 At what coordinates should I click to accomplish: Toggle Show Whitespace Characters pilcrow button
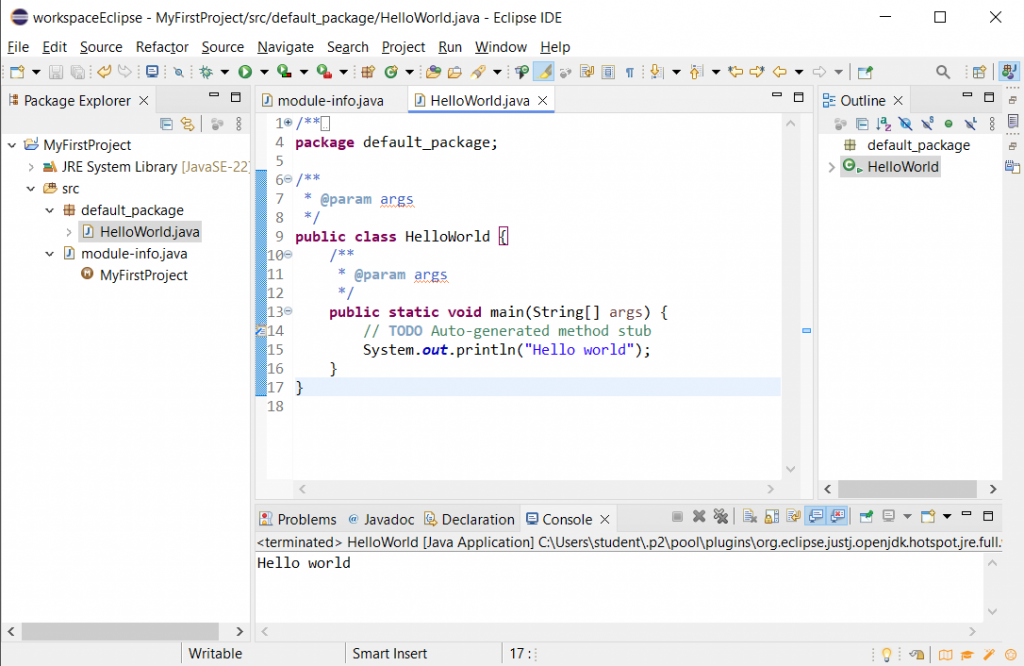click(x=630, y=72)
